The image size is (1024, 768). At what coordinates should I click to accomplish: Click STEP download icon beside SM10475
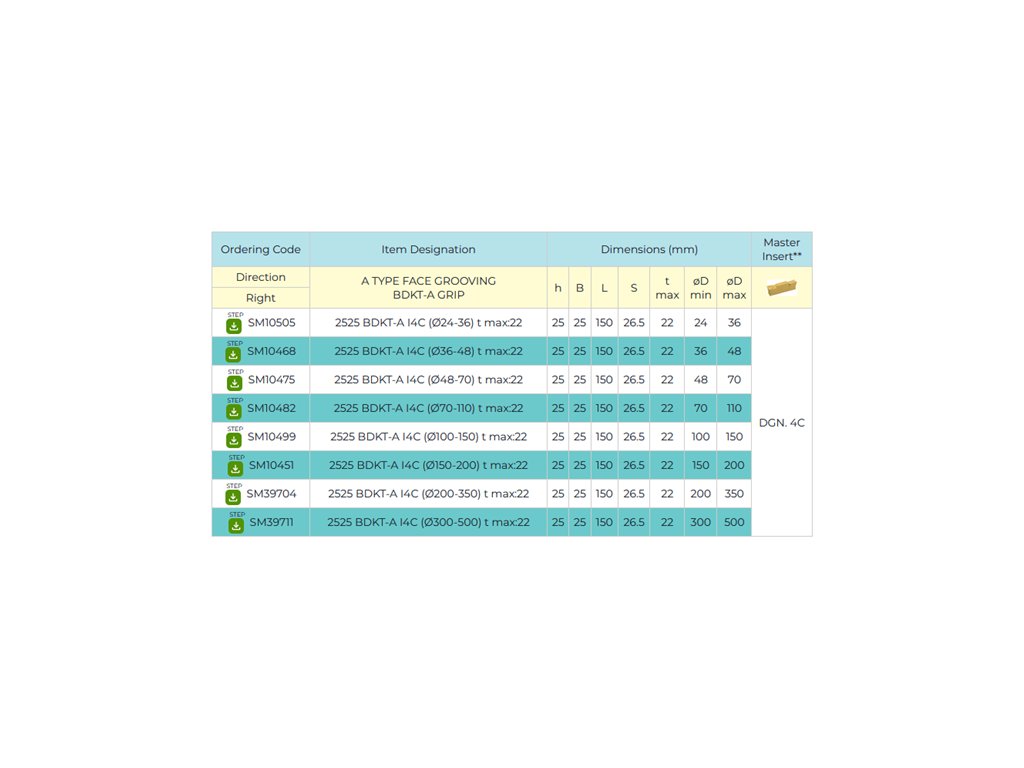point(234,382)
